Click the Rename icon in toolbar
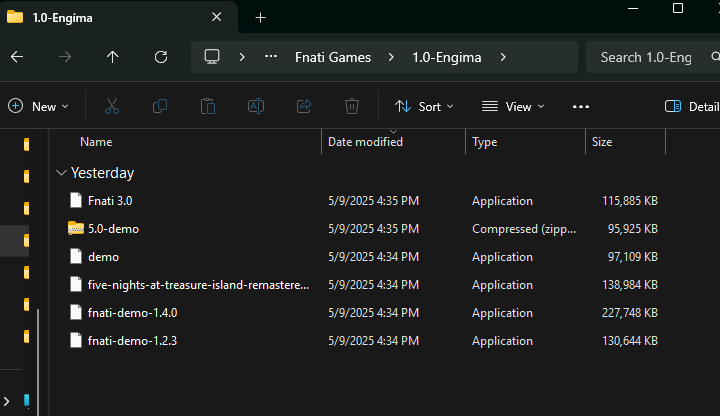 (256, 107)
